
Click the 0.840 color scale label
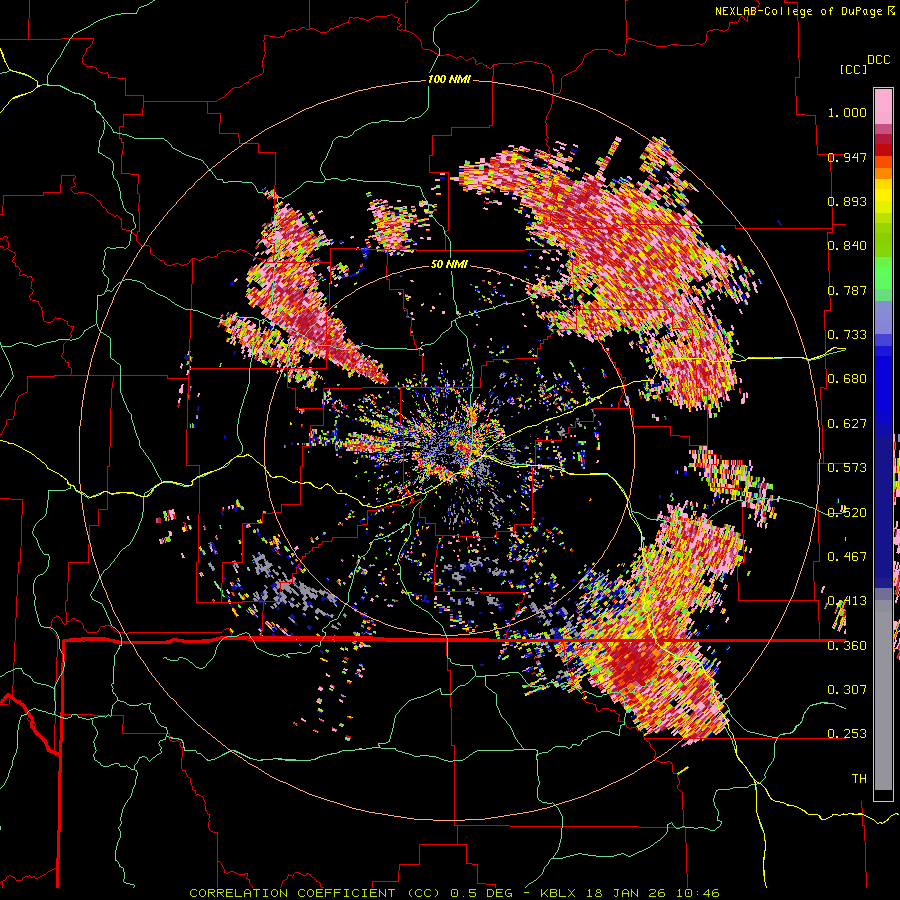[x=847, y=246]
